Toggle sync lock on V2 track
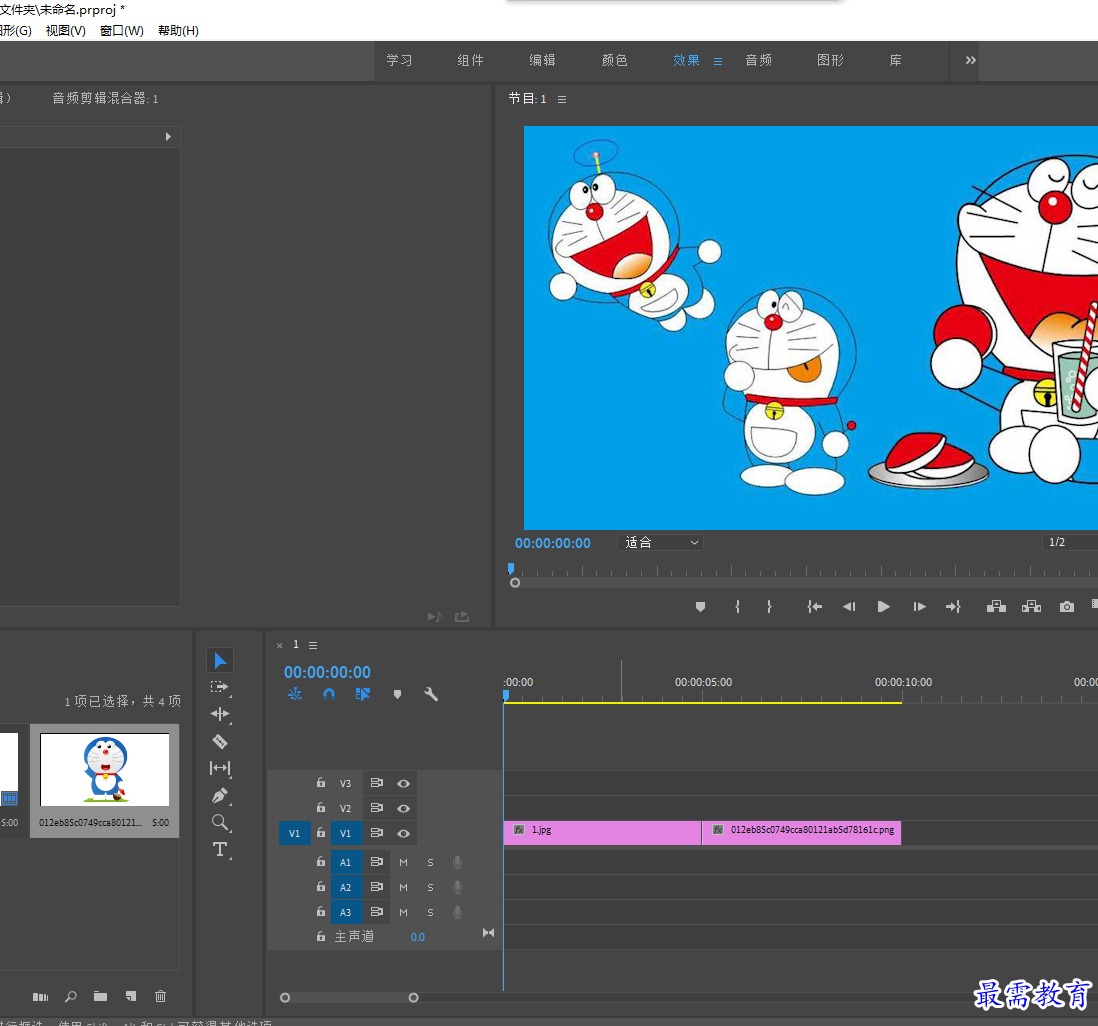Screen dimensions: 1098x1026 click(377, 807)
